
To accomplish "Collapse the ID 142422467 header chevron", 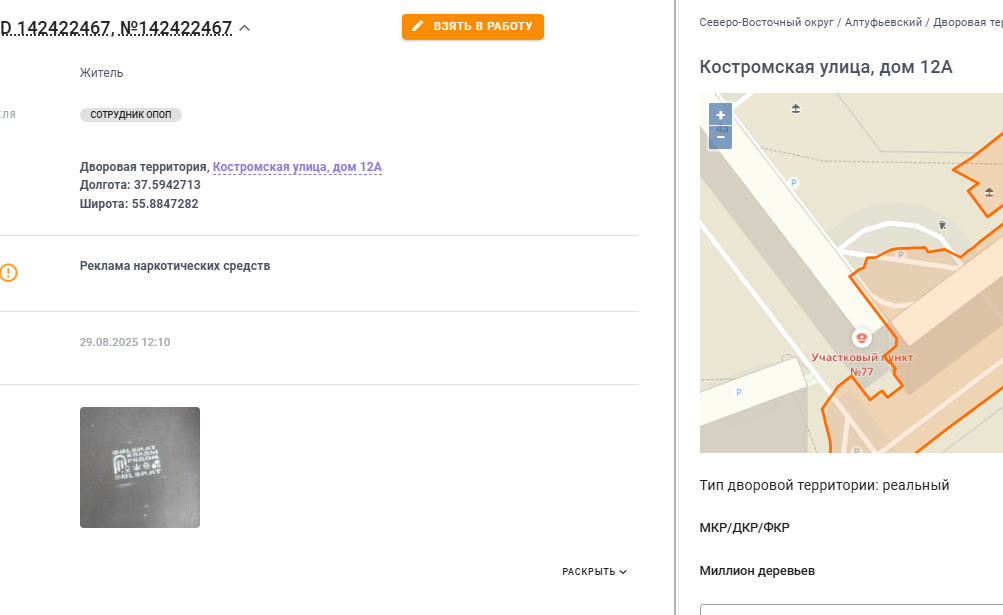I will (x=244, y=28).
